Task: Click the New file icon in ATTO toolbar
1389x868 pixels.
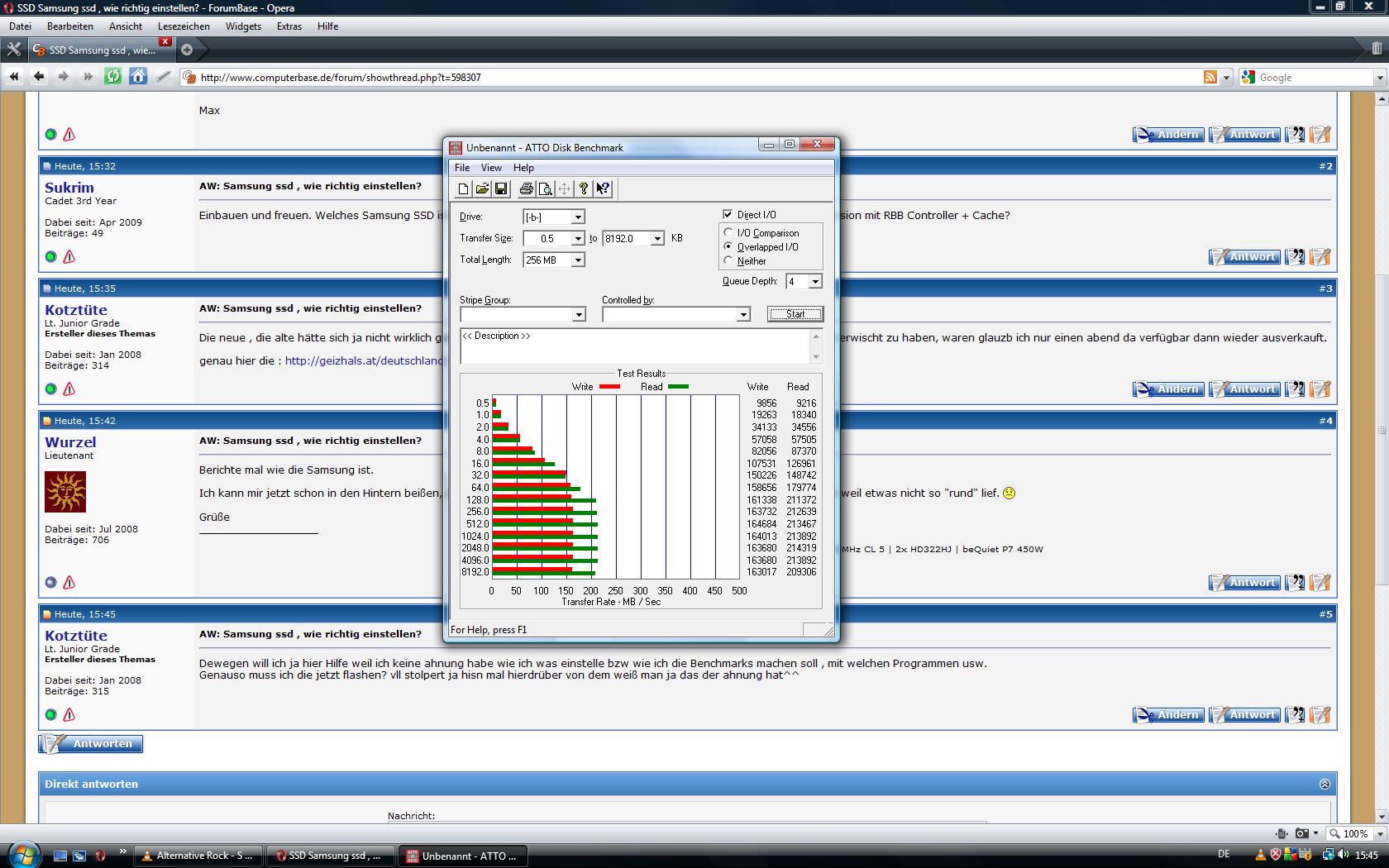Action: coord(463,189)
